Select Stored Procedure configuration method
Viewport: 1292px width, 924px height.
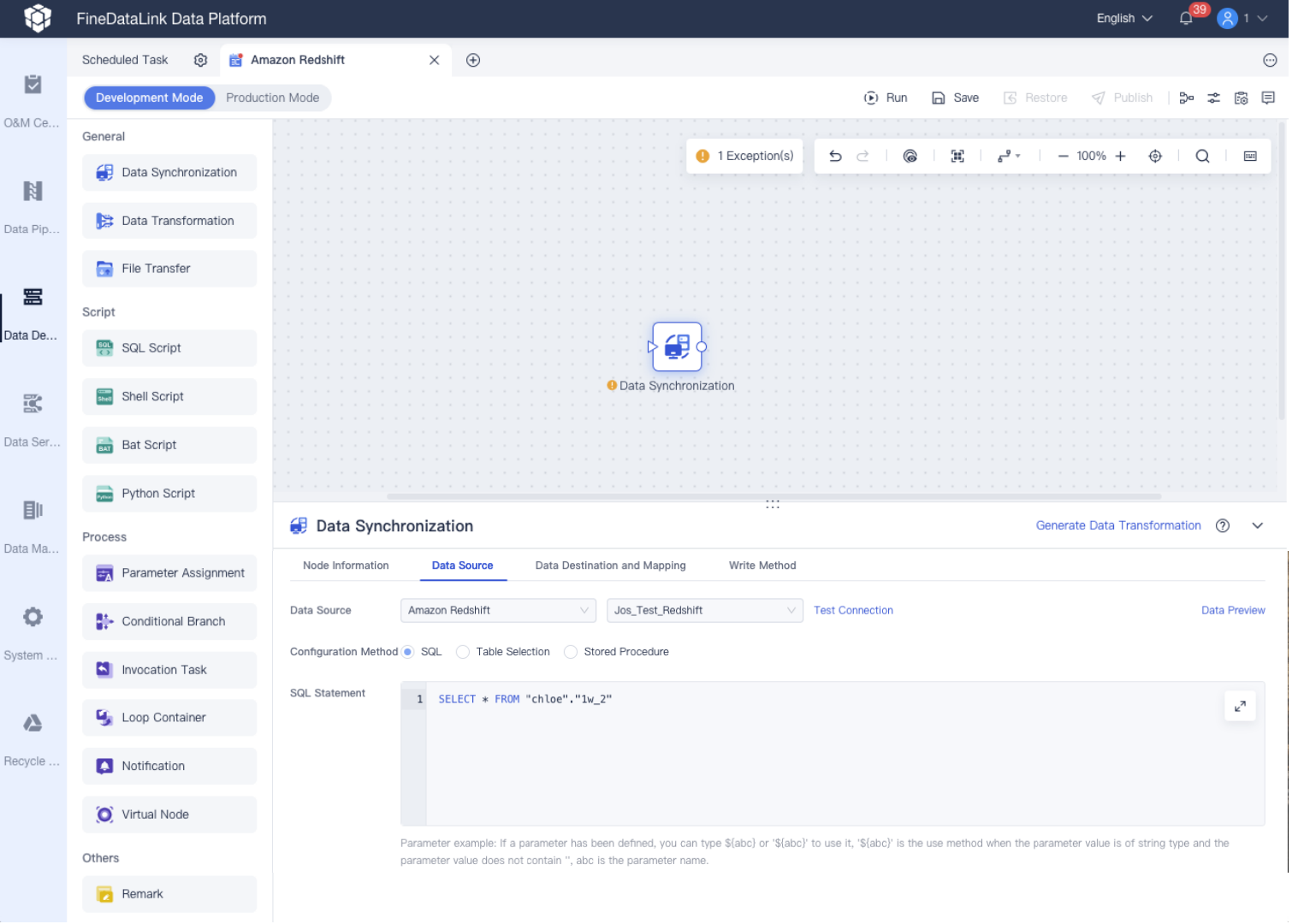coord(571,652)
